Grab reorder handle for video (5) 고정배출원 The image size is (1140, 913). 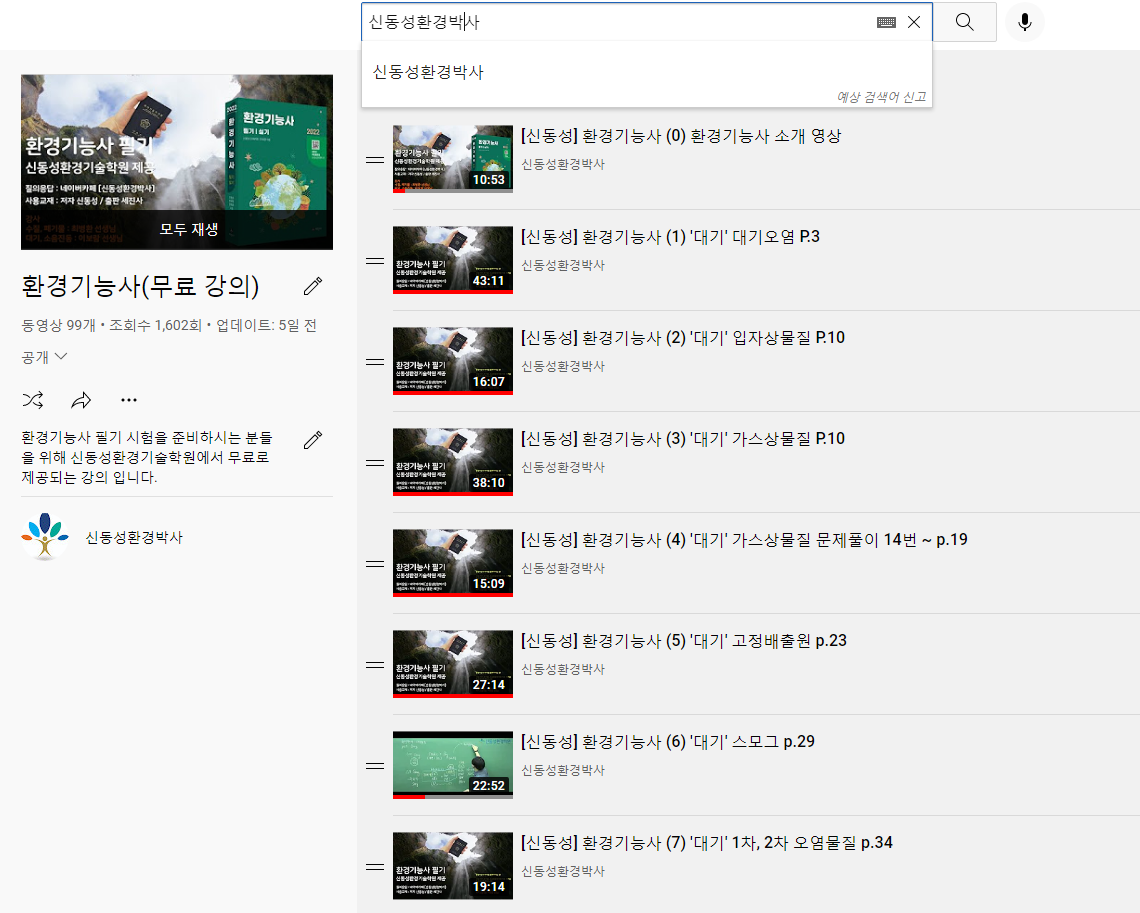coord(375,665)
